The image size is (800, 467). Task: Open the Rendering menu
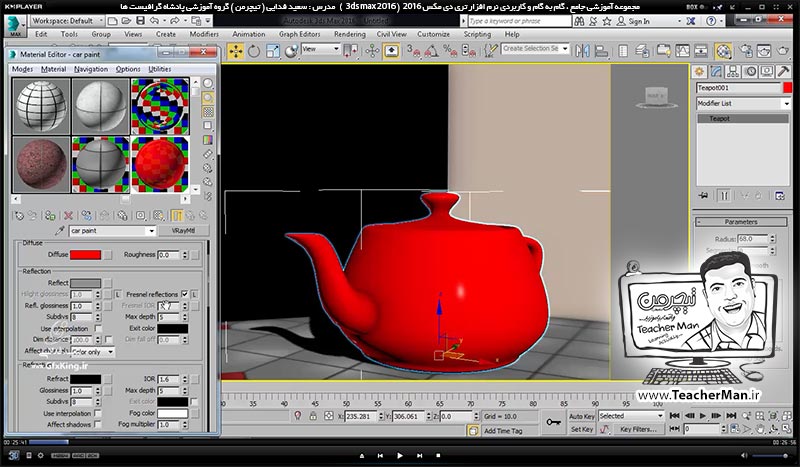[349, 34]
